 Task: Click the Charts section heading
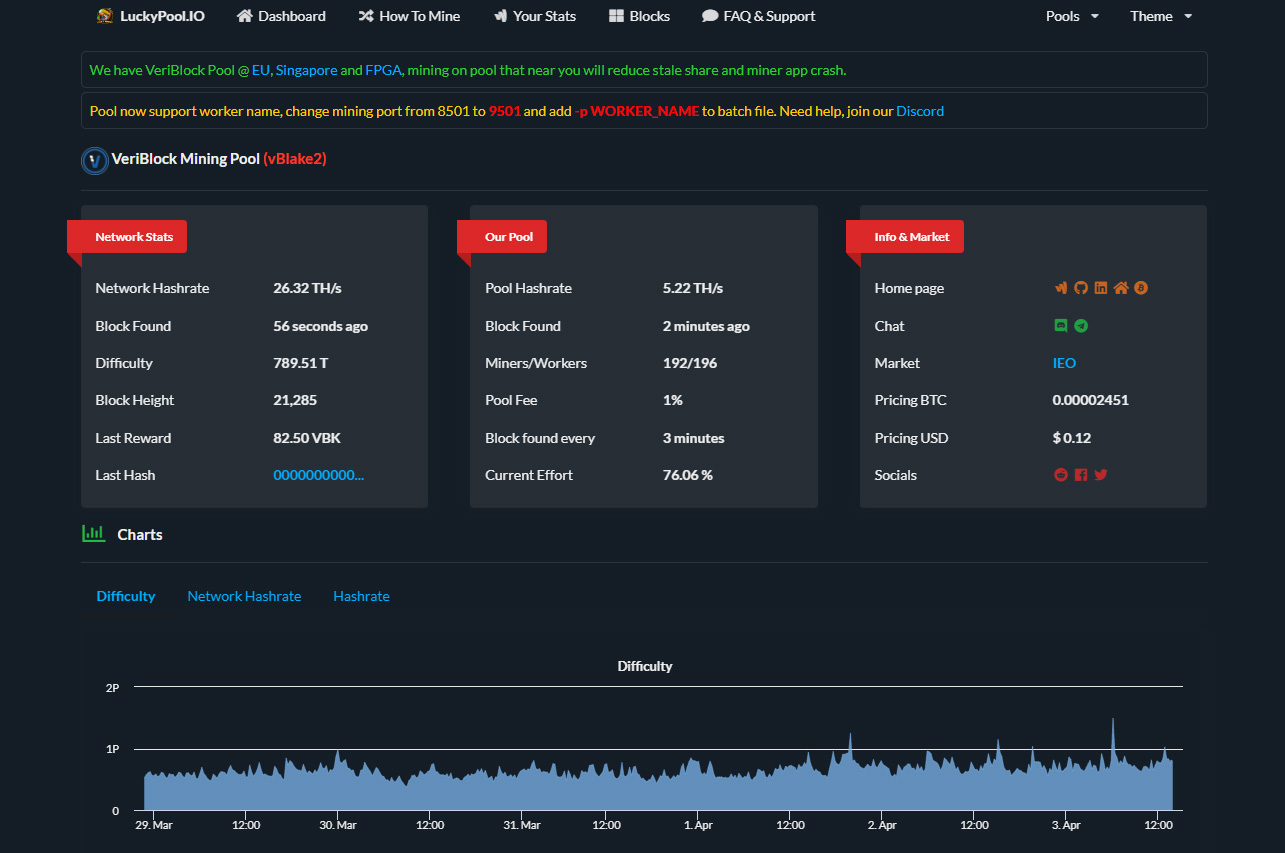click(140, 535)
